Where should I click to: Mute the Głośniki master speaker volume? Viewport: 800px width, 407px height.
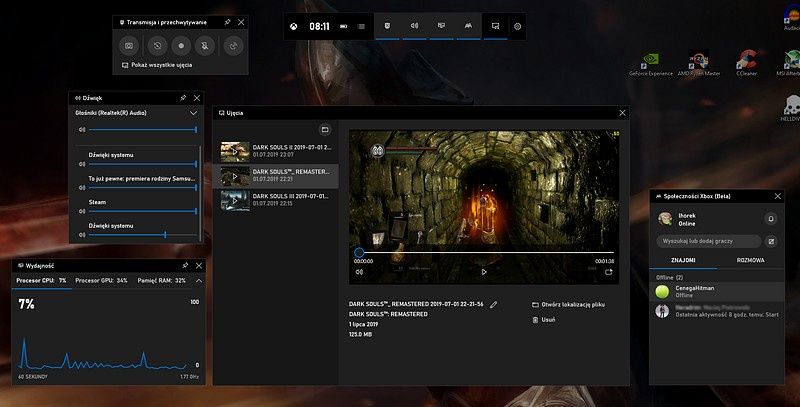coord(82,130)
